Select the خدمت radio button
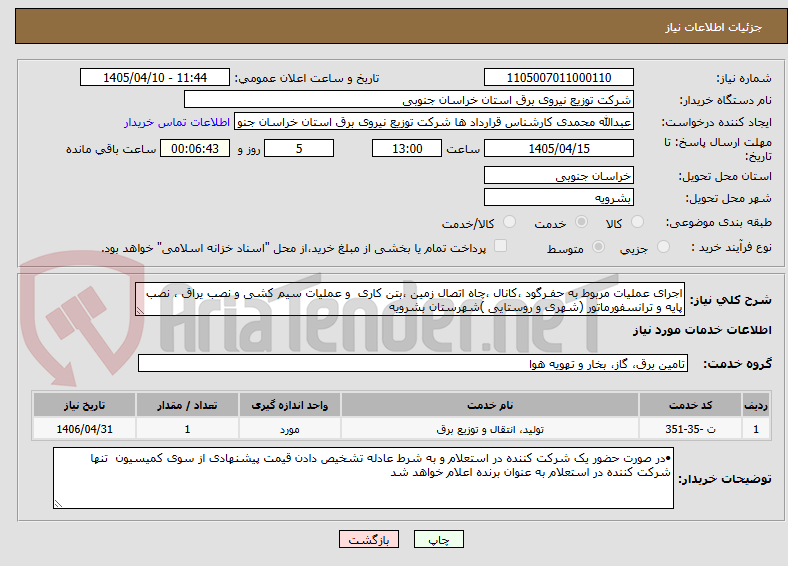The image size is (788, 566). [581, 222]
